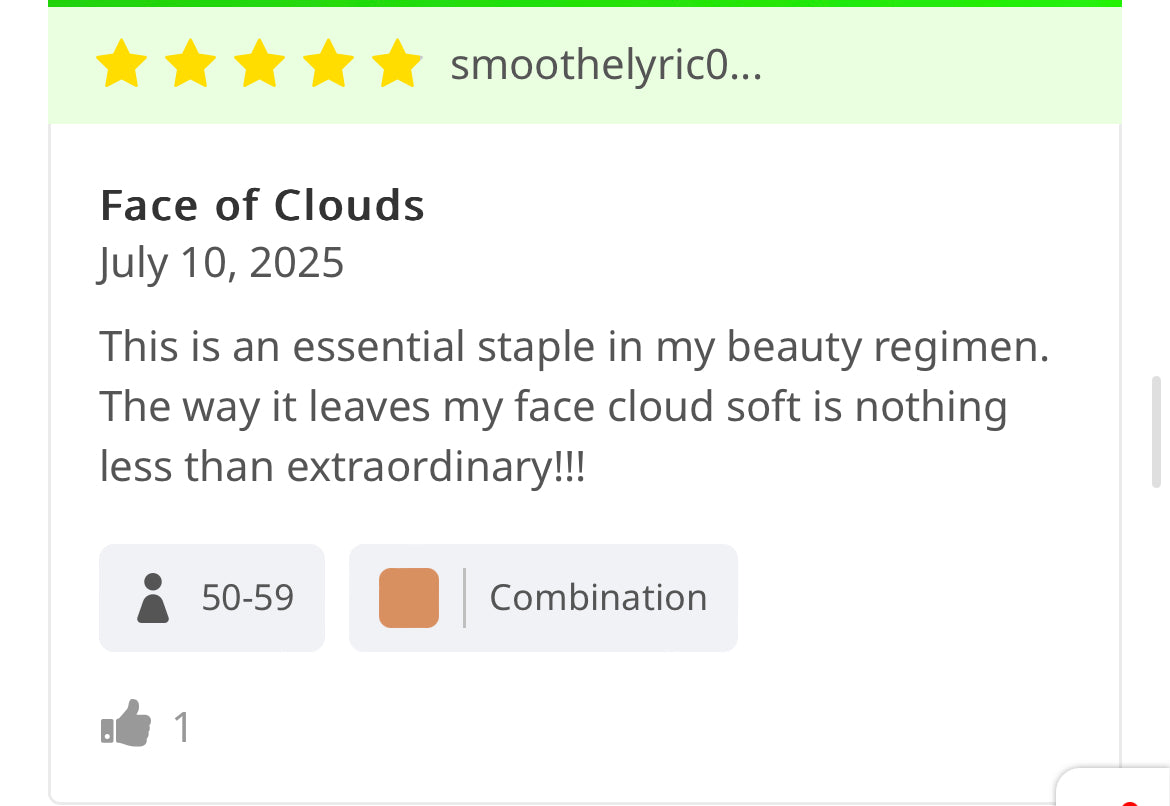
Task: Click the "Face of Clouds" review title
Action: [262, 205]
